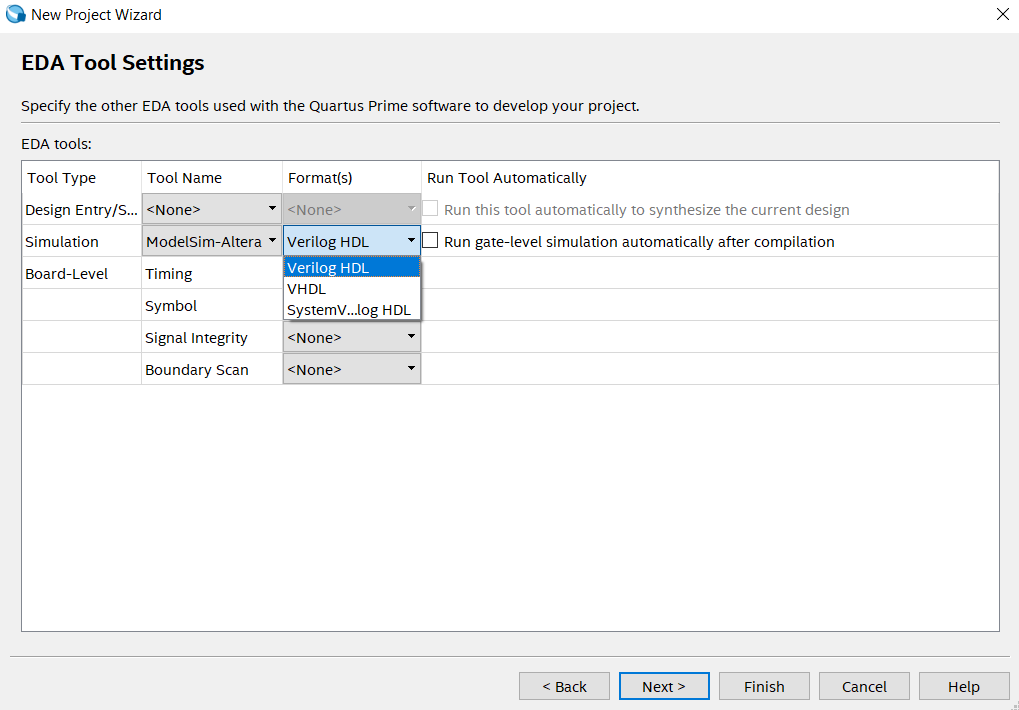Viewport: 1019px width, 710px height.
Task: Open the Design Entry tool name dropdown
Action: [211, 210]
